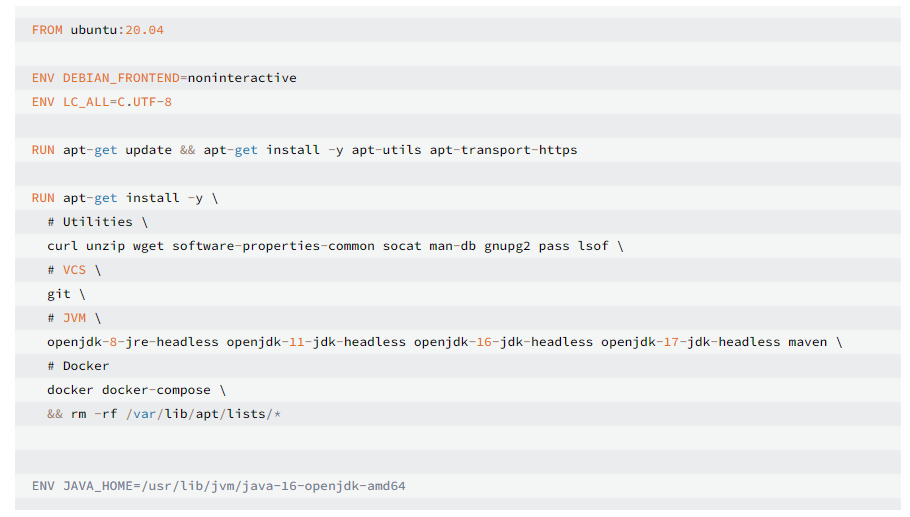Click openjdk-8-jre-headless package
Image resolution: width=910 pixels, height=517 pixels.
[133, 342]
